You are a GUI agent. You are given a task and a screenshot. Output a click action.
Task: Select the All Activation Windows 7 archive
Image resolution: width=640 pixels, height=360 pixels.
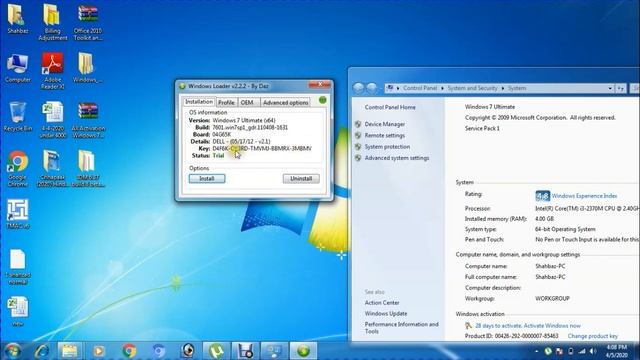(x=88, y=120)
